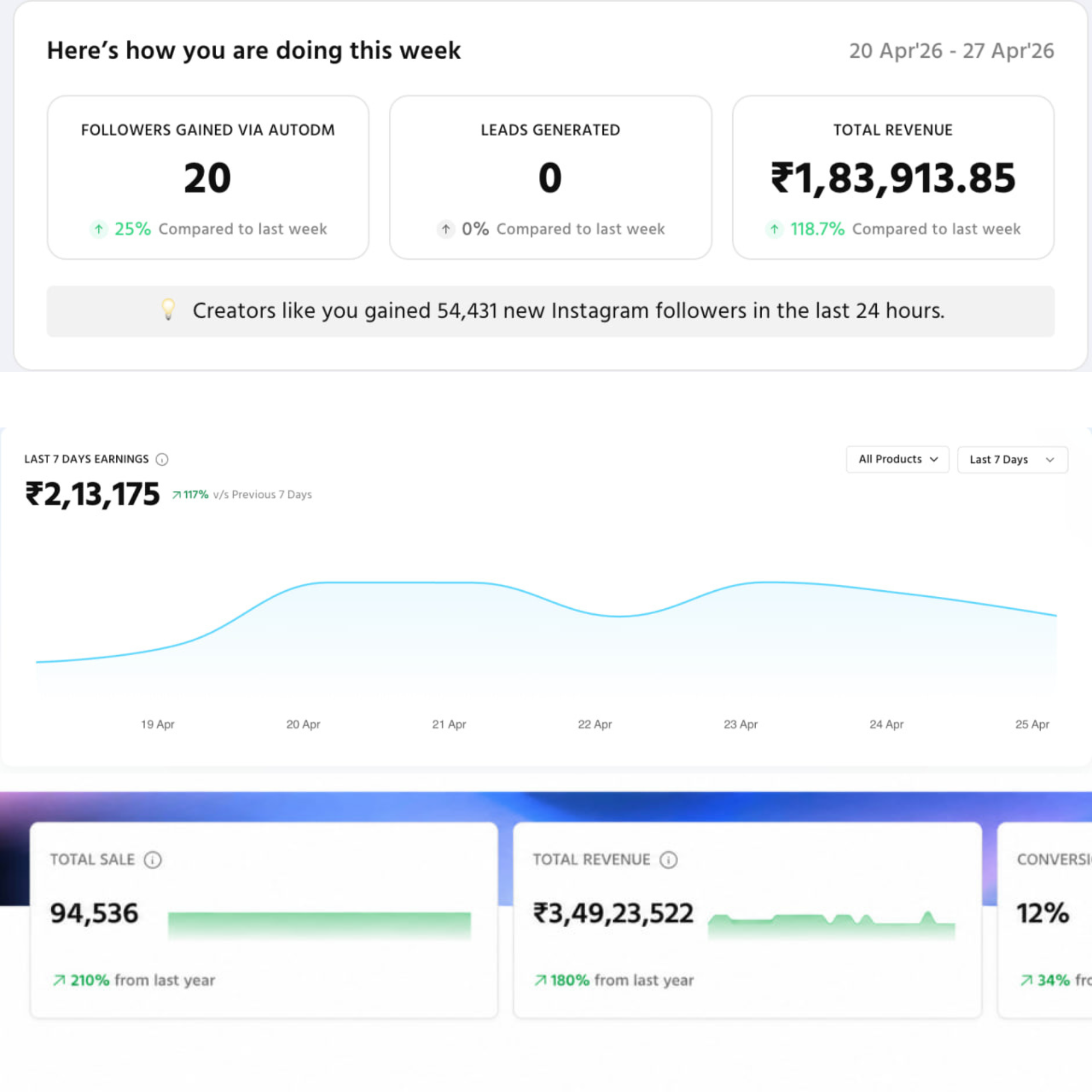Click the 20 Apr label on the chart axis
This screenshot has width=1092, height=1092.
[x=303, y=724]
